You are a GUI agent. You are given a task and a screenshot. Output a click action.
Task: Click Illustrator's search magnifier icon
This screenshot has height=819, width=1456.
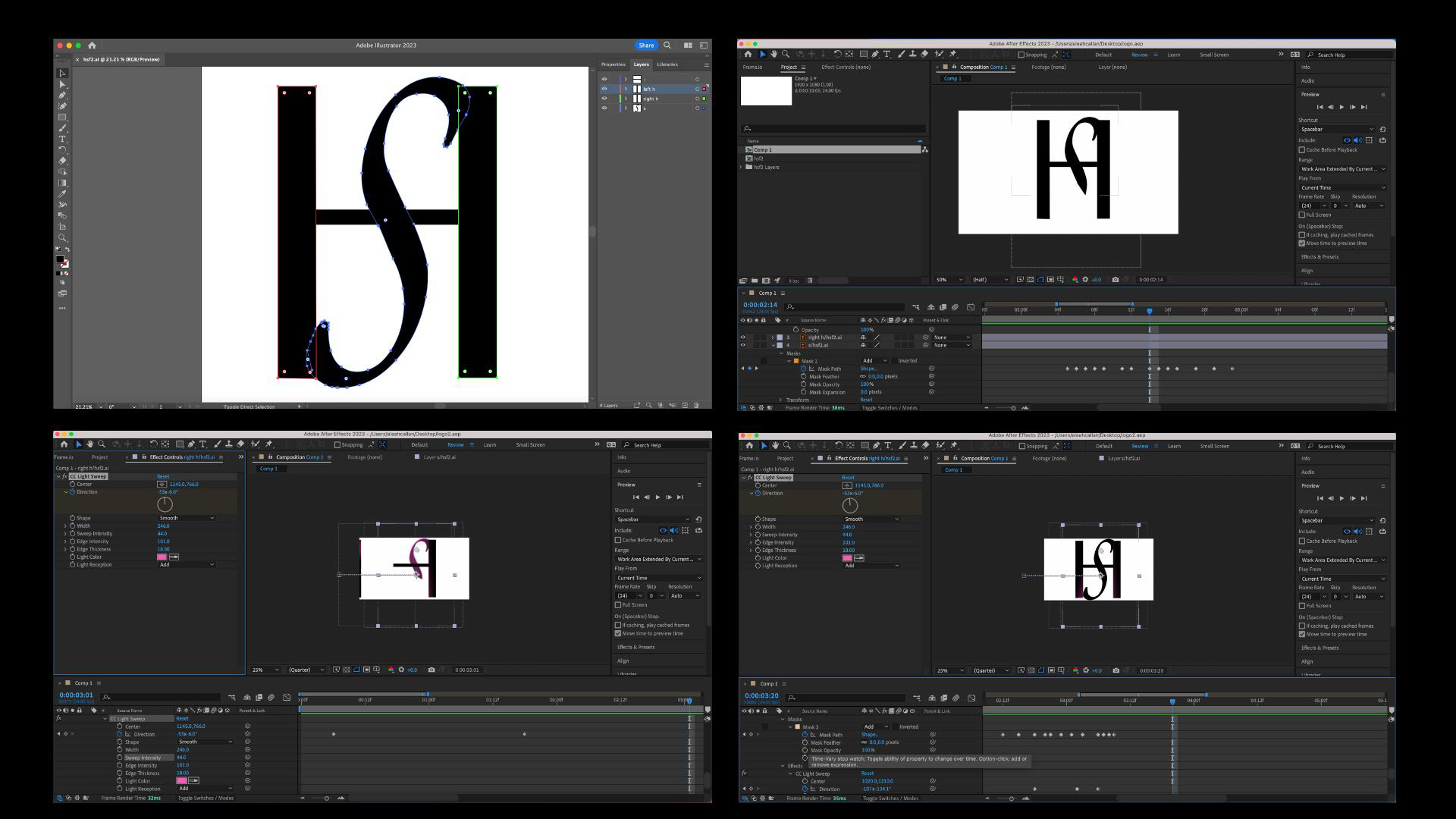click(x=667, y=45)
